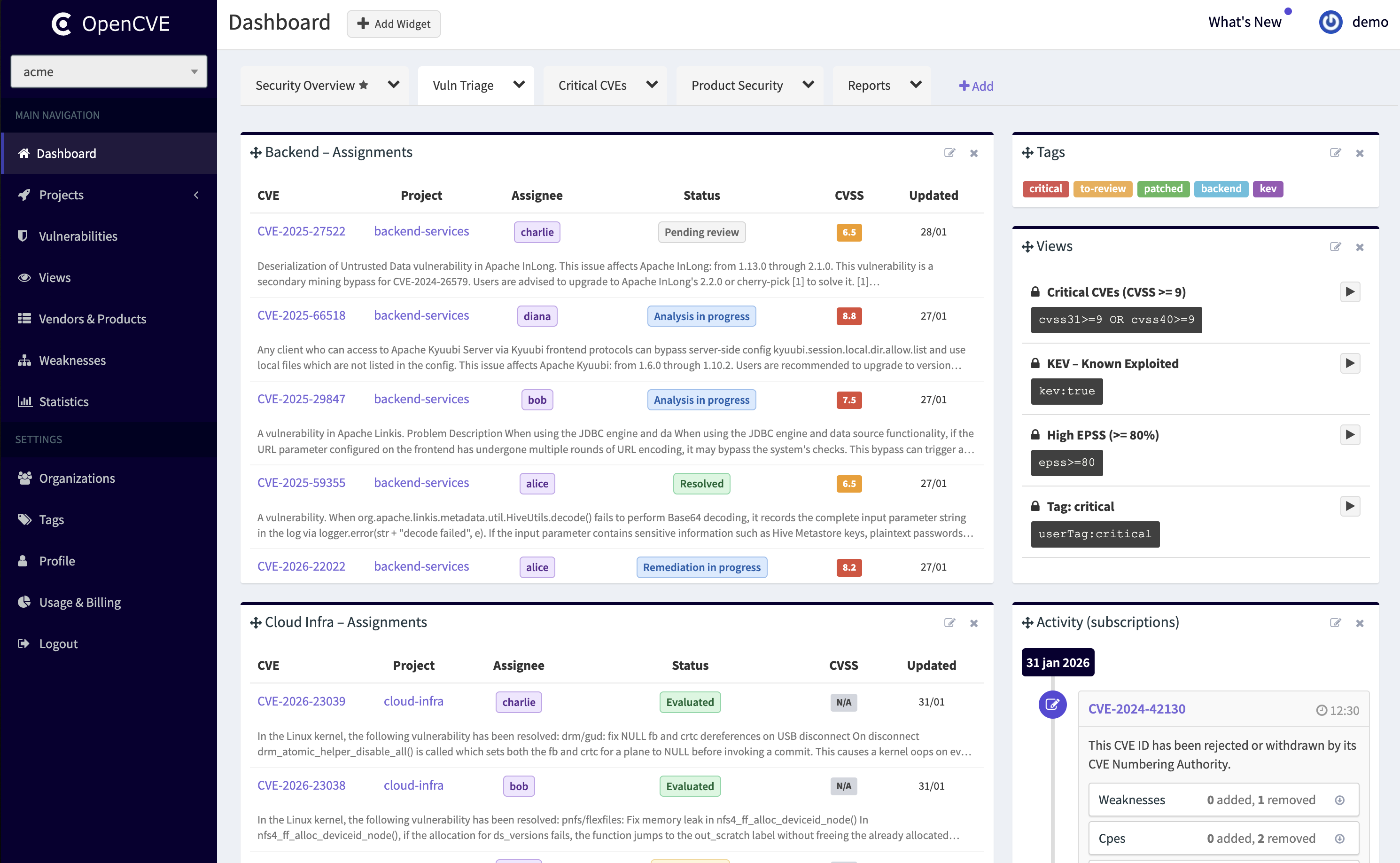The width and height of the screenshot is (1400, 863).
Task: Click the Weaknesses sidebar icon
Action: click(x=24, y=360)
